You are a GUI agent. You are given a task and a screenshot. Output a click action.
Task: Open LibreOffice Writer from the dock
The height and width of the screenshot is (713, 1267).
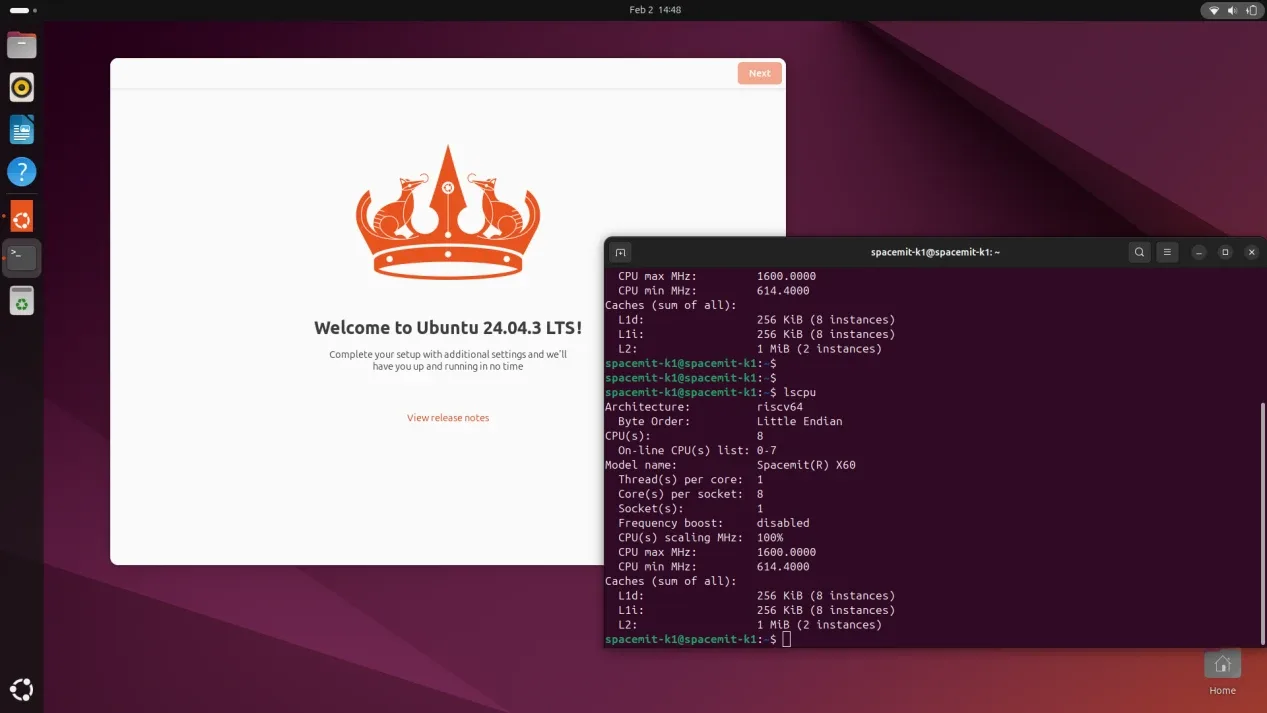(x=21, y=129)
